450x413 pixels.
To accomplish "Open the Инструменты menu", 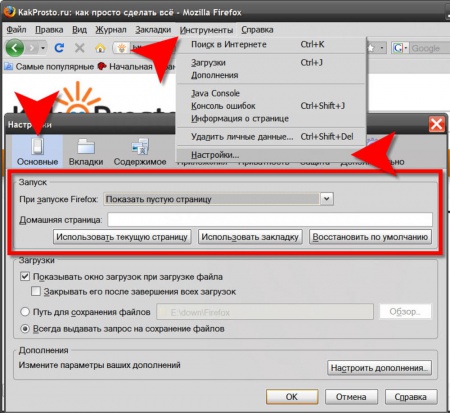I will click(x=206, y=30).
